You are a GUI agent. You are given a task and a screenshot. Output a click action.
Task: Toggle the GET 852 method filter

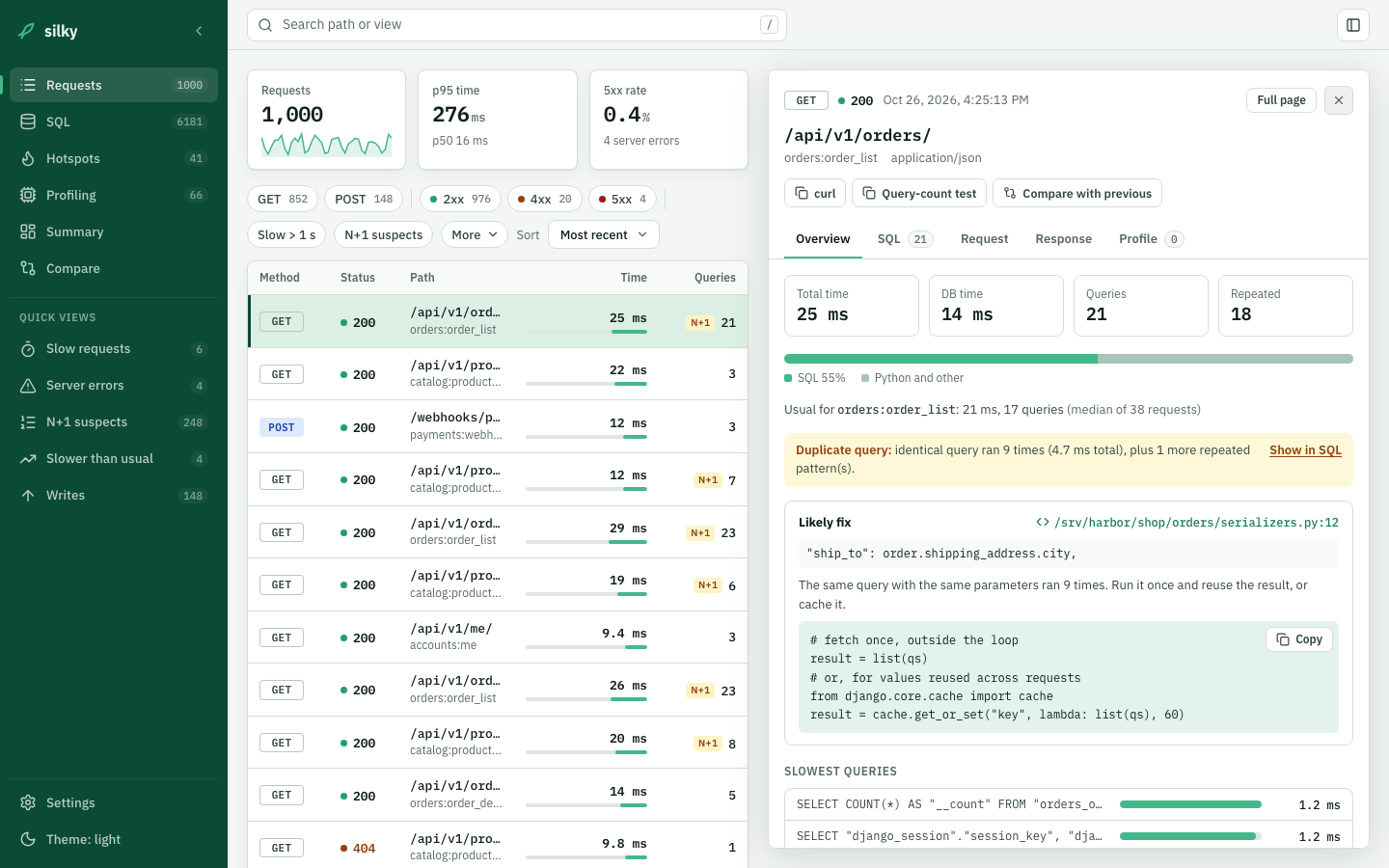(x=283, y=199)
